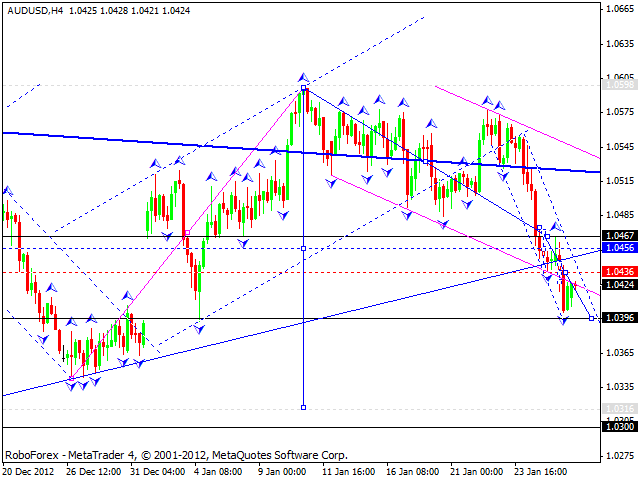The height and width of the screenshot is (480, 640).
Task: Select the down fractal arrow under the 26 Dec low
Action: point(71,384)
